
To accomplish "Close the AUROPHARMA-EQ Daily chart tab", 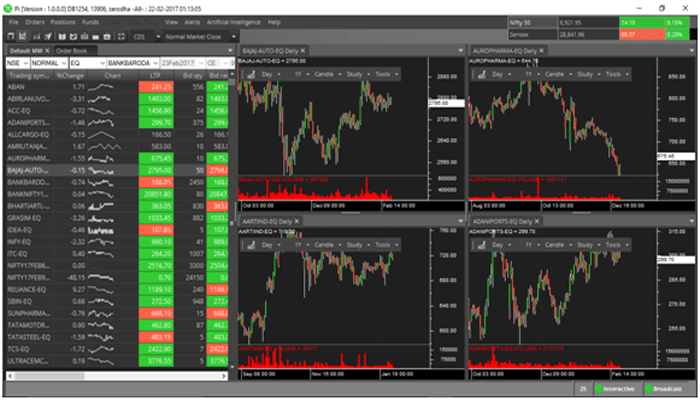I will click(542, 51).
